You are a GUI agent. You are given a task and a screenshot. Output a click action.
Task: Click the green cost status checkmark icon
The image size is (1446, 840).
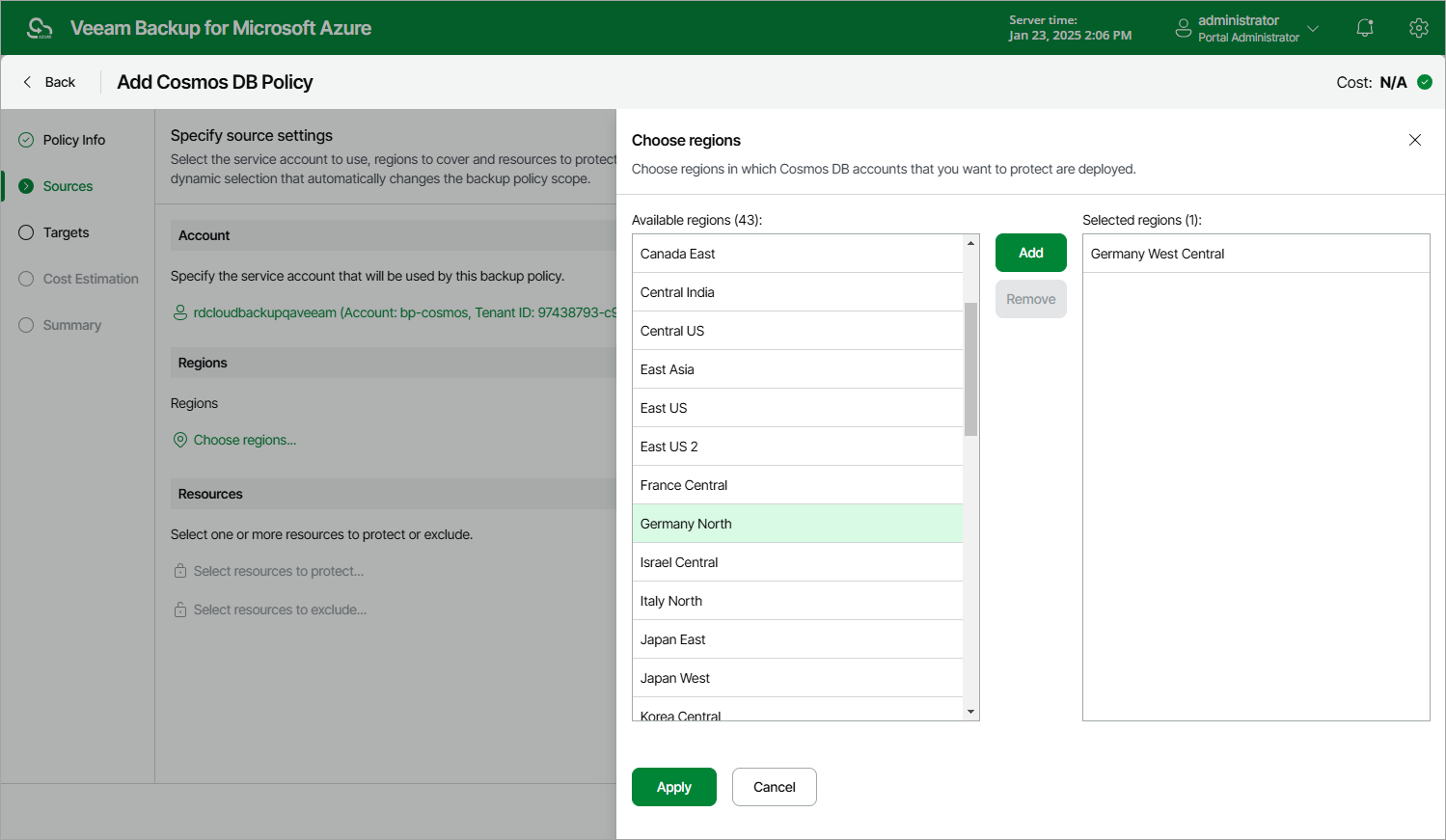pyautogui.click(x=1425, y=82)
